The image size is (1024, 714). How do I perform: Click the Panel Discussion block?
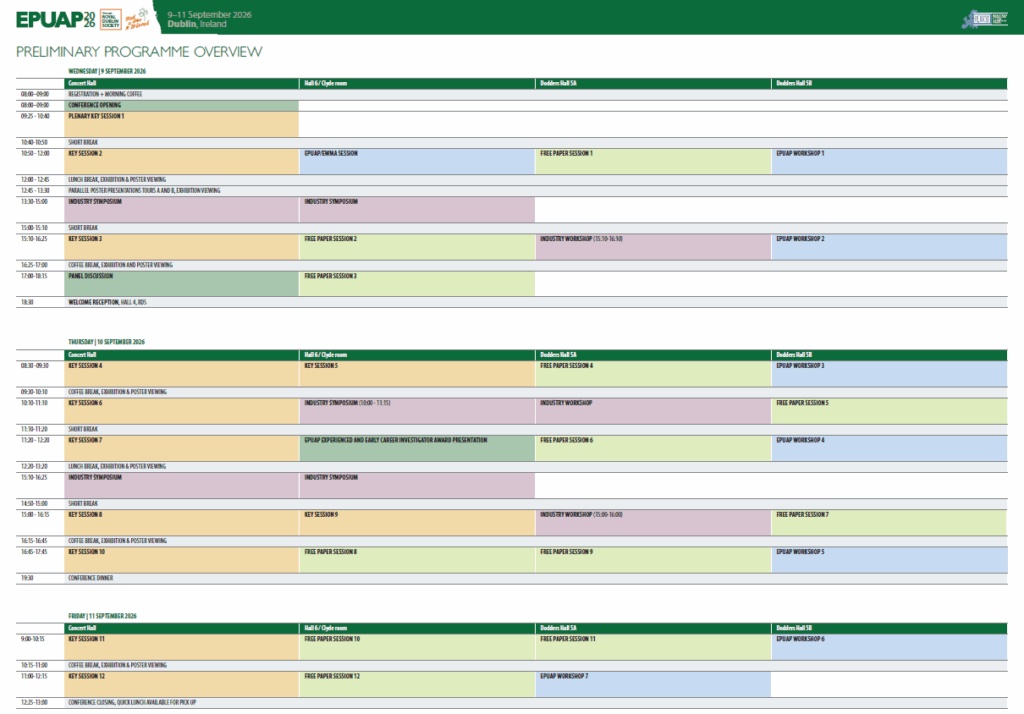181,284
